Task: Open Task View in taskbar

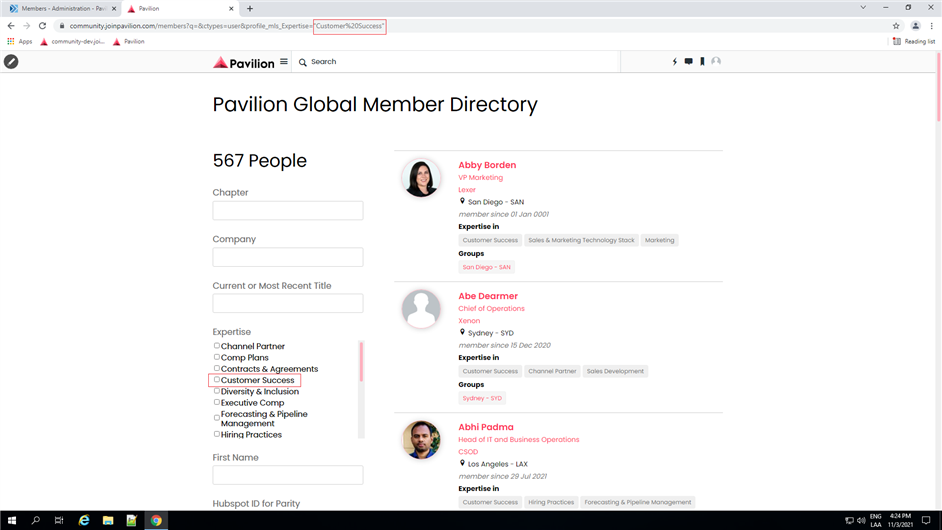Action: 59,520
